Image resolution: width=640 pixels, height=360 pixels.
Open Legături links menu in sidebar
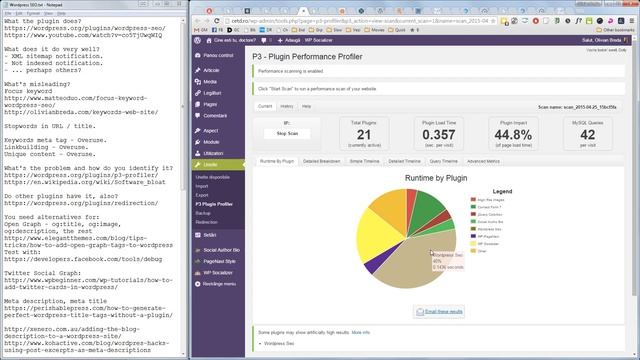click(x=218, y=93)
